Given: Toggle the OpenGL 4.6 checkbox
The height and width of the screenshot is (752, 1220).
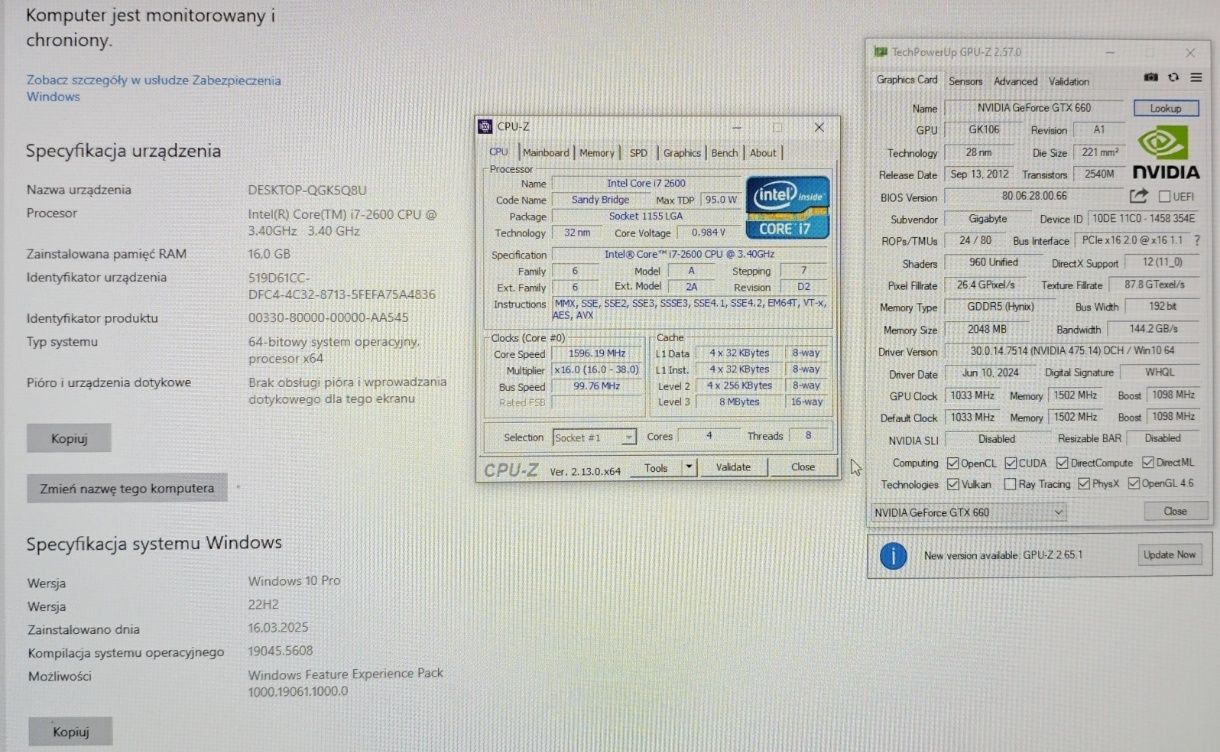Looking at the screenshot, I should click(1133, 484).
